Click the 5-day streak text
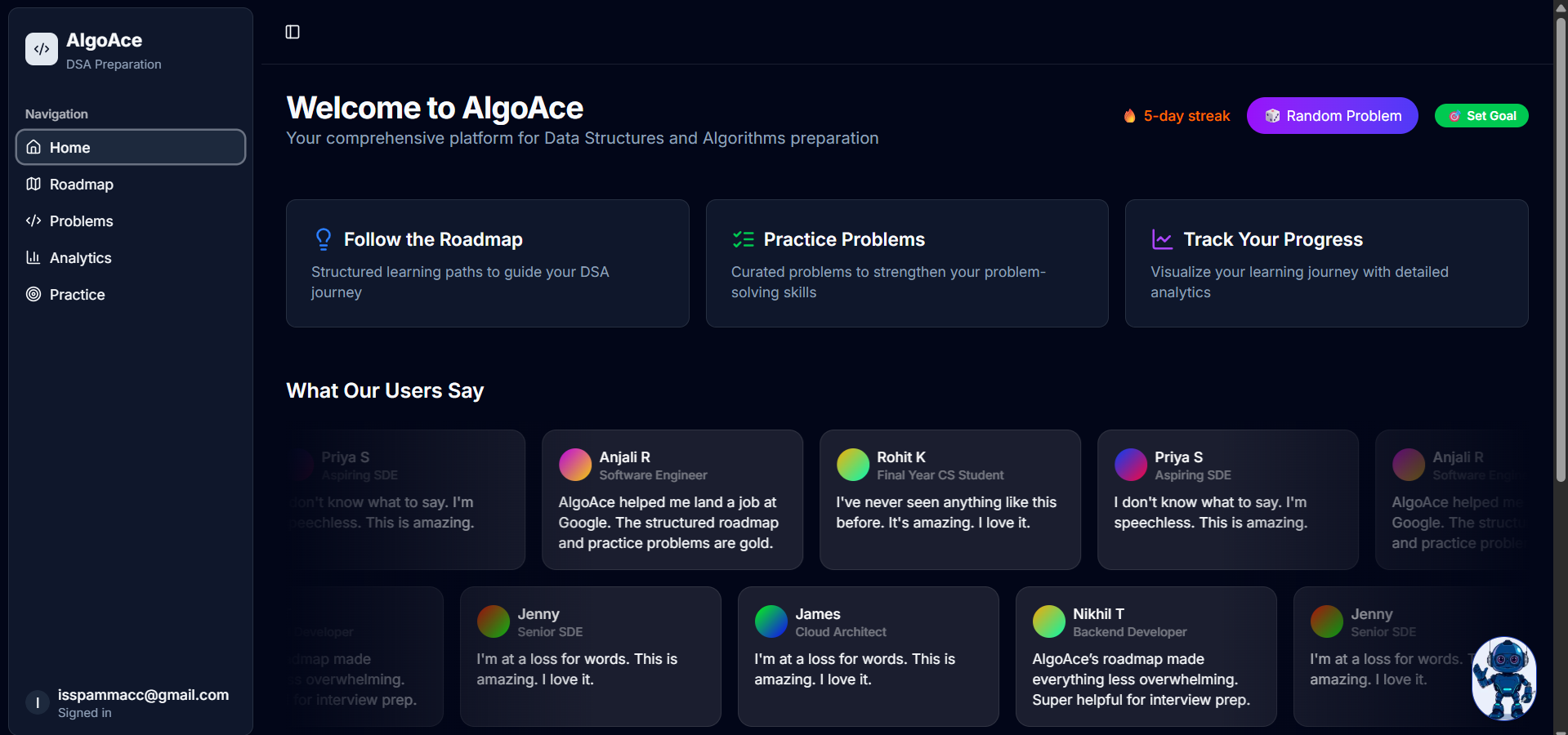 coord(1186,116)
